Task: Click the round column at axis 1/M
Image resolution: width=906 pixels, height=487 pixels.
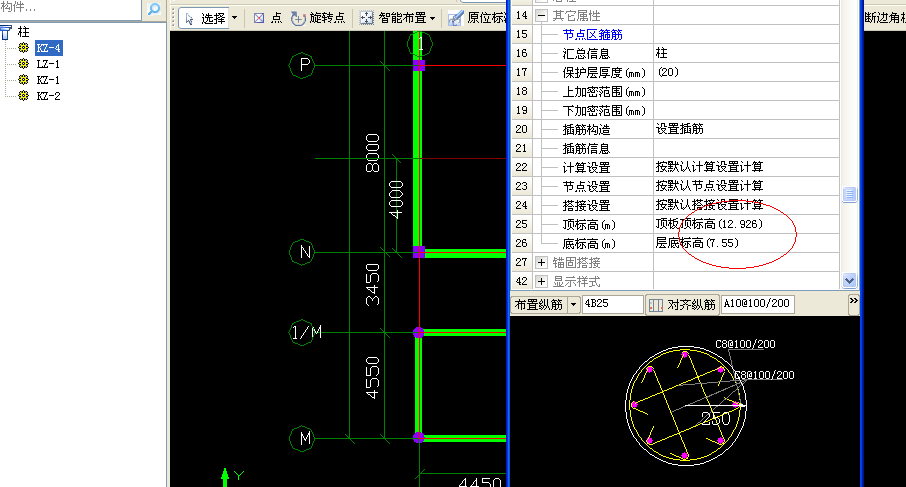Action: pos(419,333)
